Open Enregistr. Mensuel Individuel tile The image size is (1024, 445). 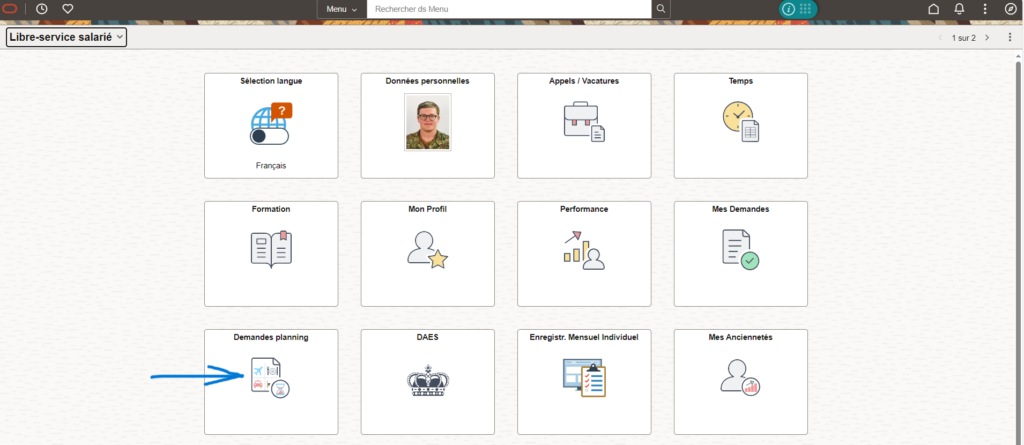584,380
